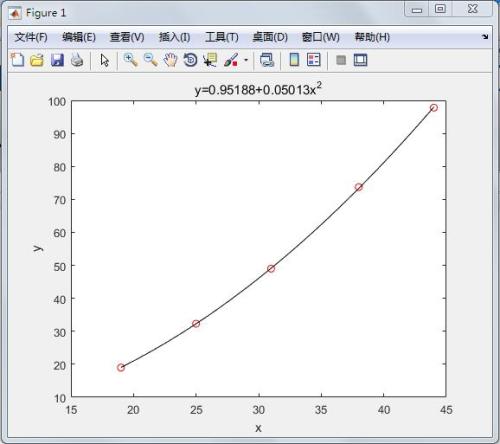500x444 pixels.
Task: Select the Edit Plot arrow tool
Action: [x=105, y=61]
